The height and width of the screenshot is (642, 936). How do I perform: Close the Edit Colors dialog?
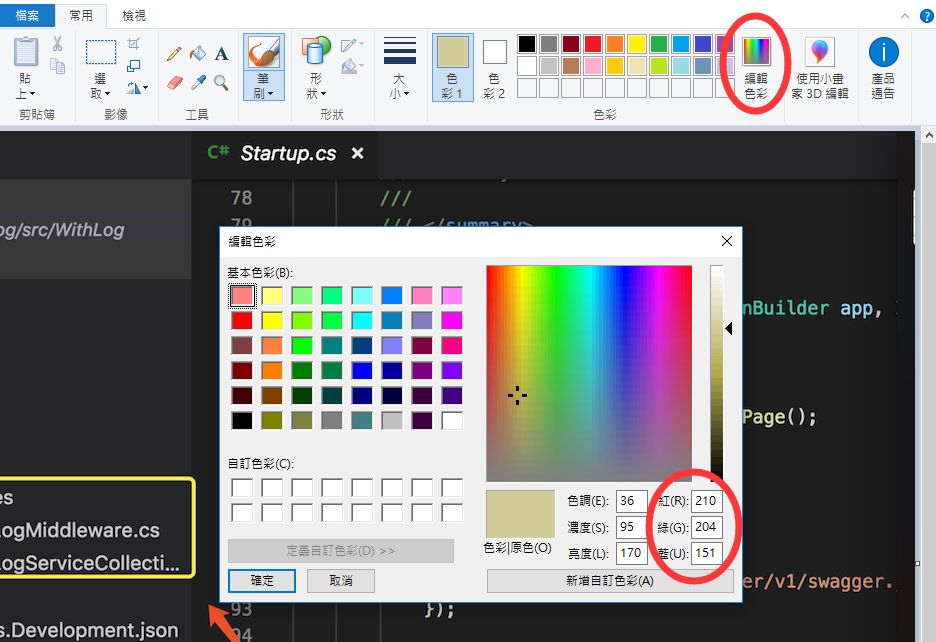[726, 241]
